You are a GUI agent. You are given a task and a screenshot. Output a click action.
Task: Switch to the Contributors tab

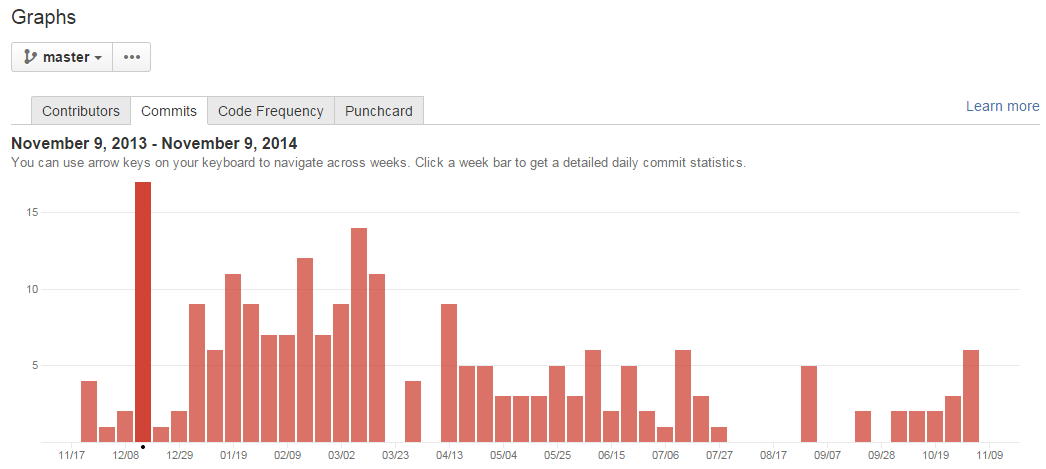click(81, 111)
